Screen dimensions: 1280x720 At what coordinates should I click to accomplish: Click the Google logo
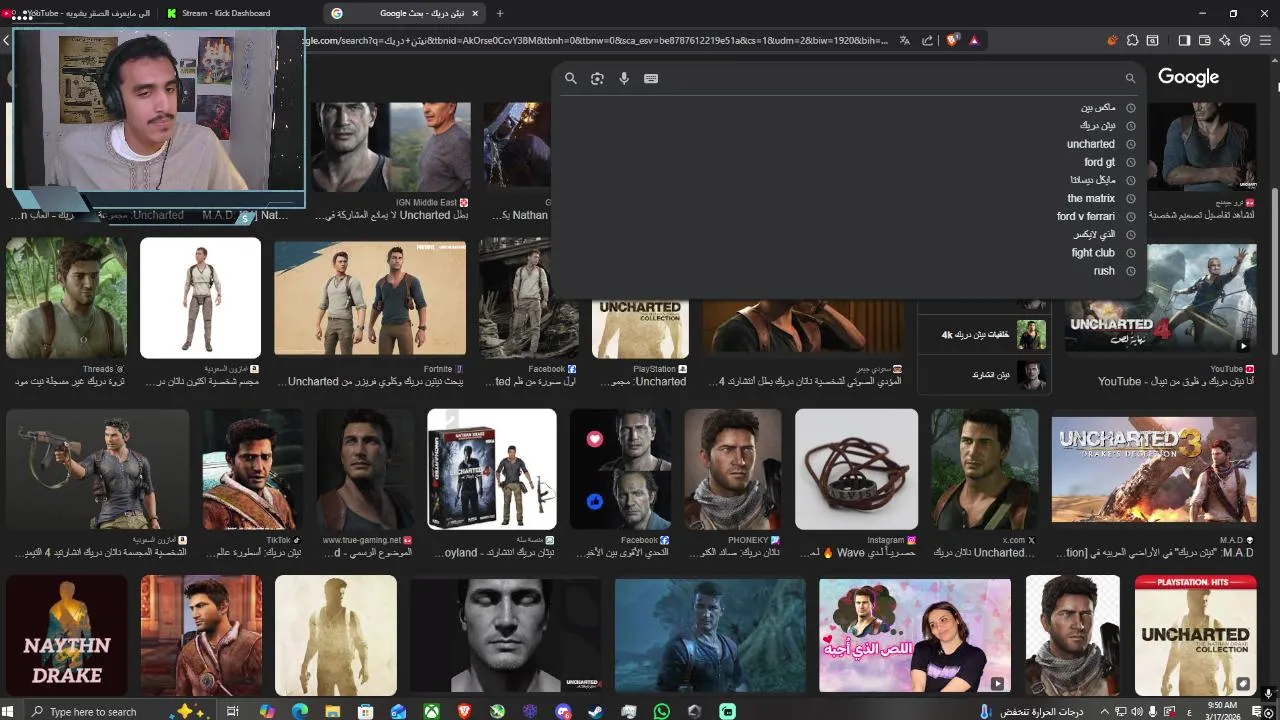1188,77
